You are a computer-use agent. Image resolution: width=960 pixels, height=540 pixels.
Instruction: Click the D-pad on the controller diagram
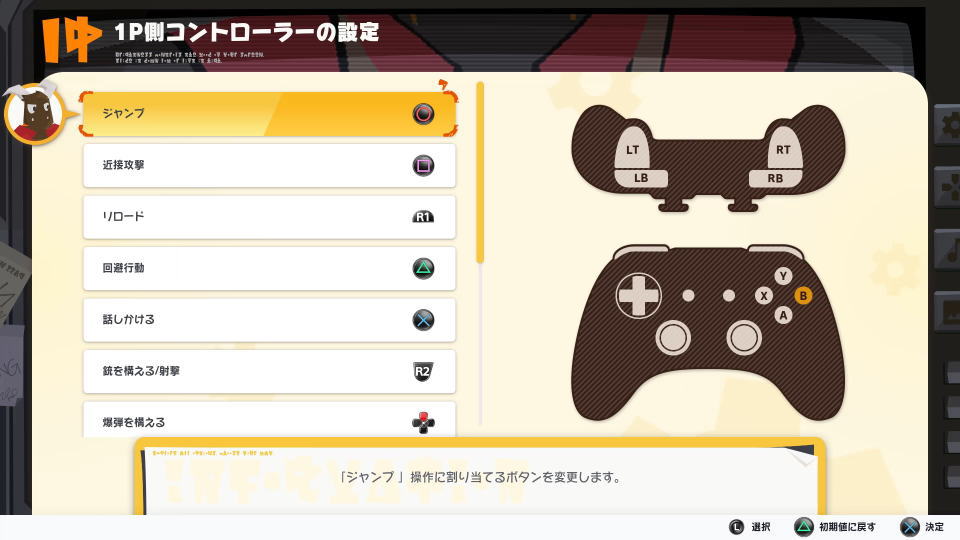click(x=639, y=296)
